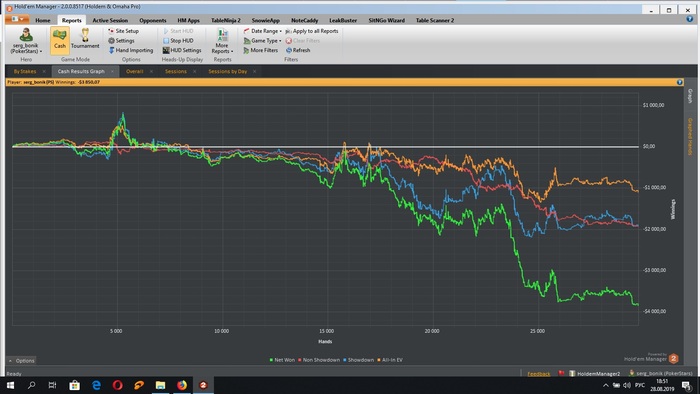700x394 pixels.
Task: Switch to the Sessions by Day tab
Action: click(x=228, y=71)
